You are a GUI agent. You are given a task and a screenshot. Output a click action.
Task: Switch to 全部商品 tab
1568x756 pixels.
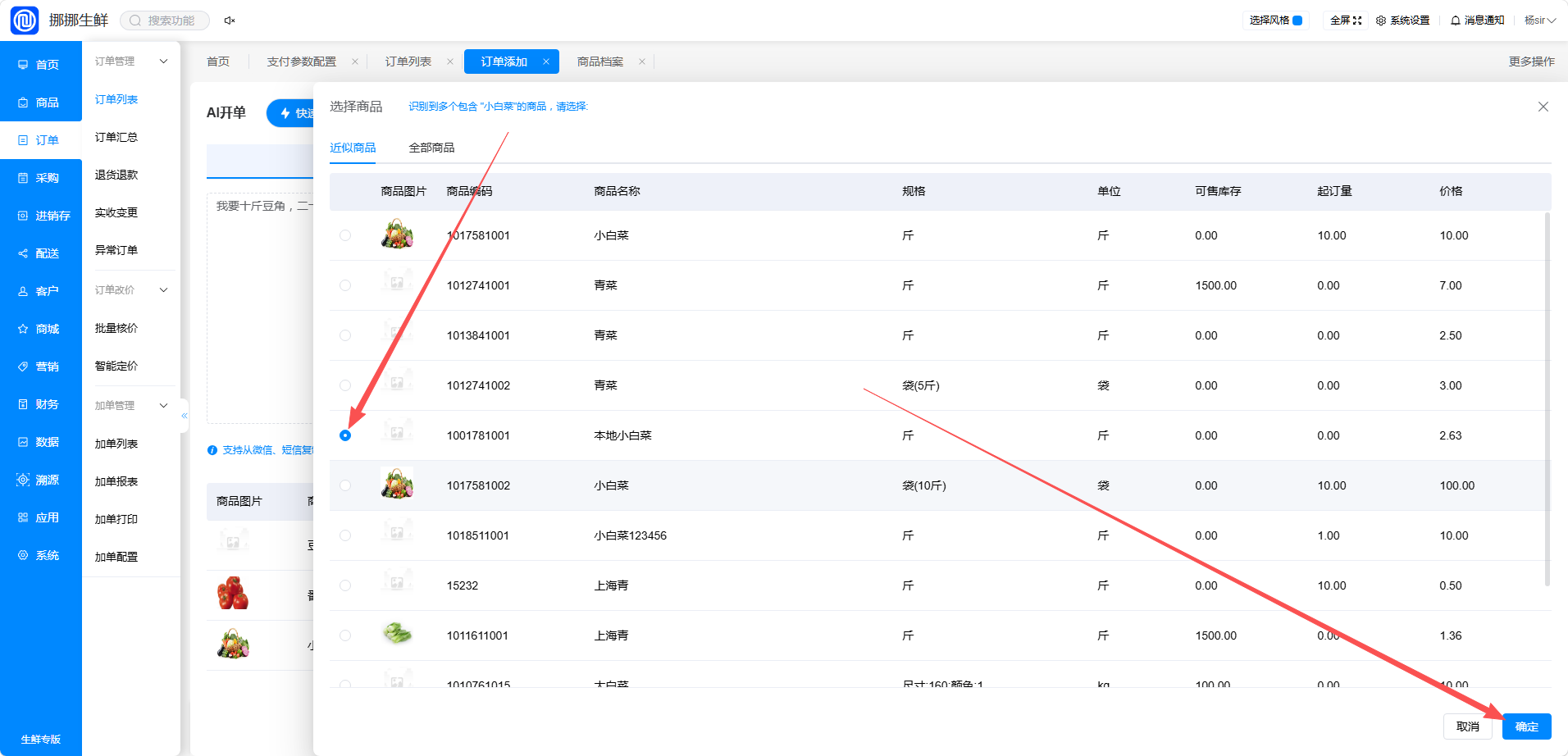coord(431,148)
